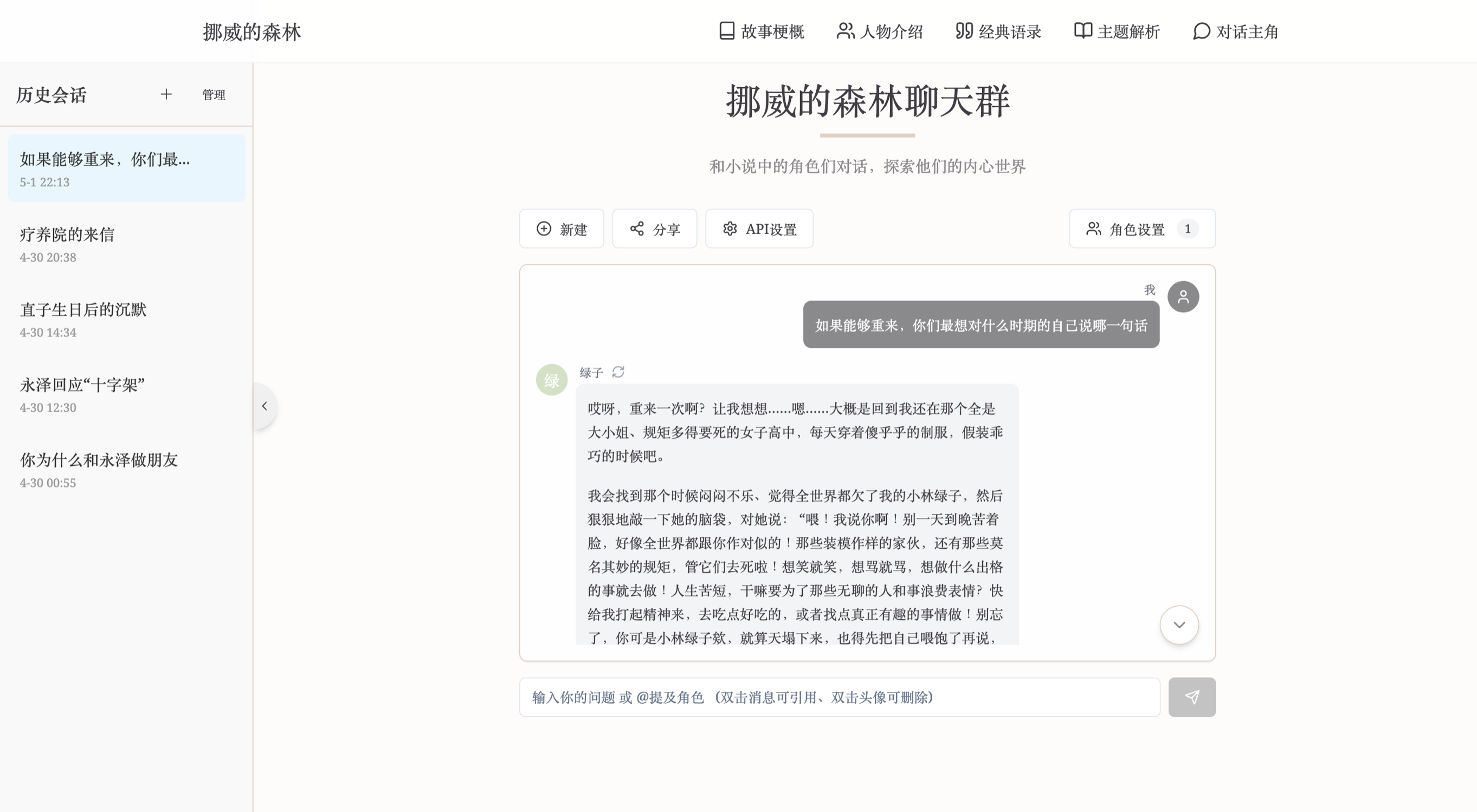Open 故事梗概 in navigation
1477x812 pixels.
click(x=762, y=31)
